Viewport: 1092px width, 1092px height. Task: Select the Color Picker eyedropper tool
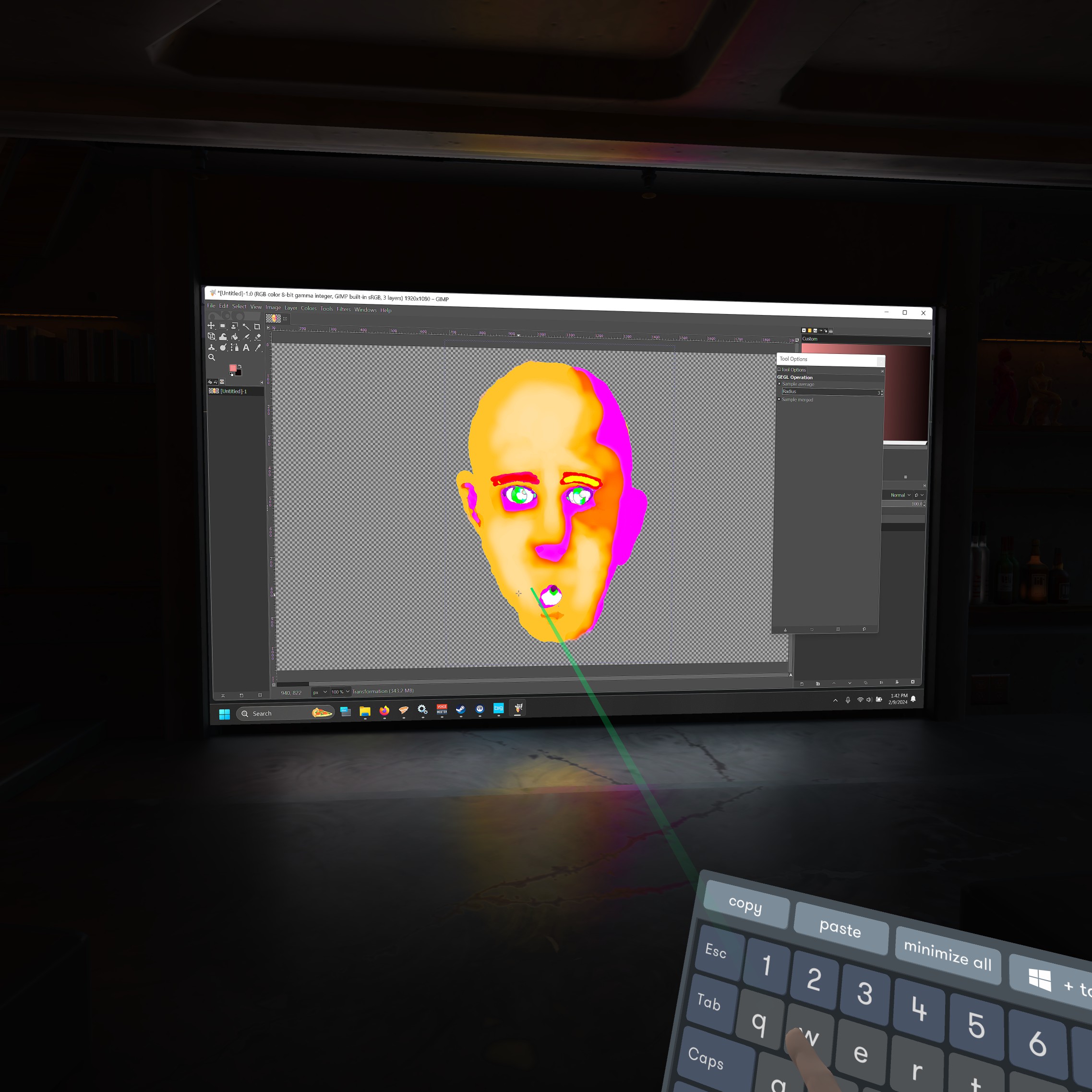(258, 348)
